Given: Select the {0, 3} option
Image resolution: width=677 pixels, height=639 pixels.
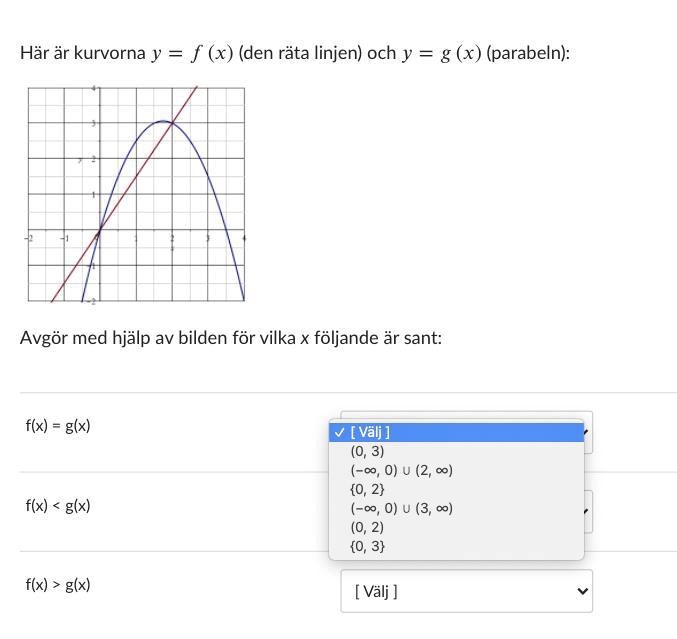Looking at the screenshot, I should tap(367, 546).
